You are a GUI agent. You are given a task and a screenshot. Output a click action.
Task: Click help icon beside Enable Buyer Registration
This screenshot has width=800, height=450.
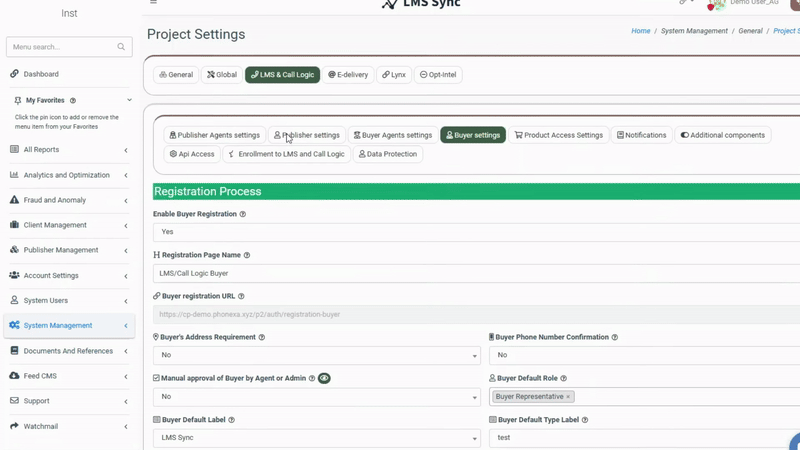243,214
